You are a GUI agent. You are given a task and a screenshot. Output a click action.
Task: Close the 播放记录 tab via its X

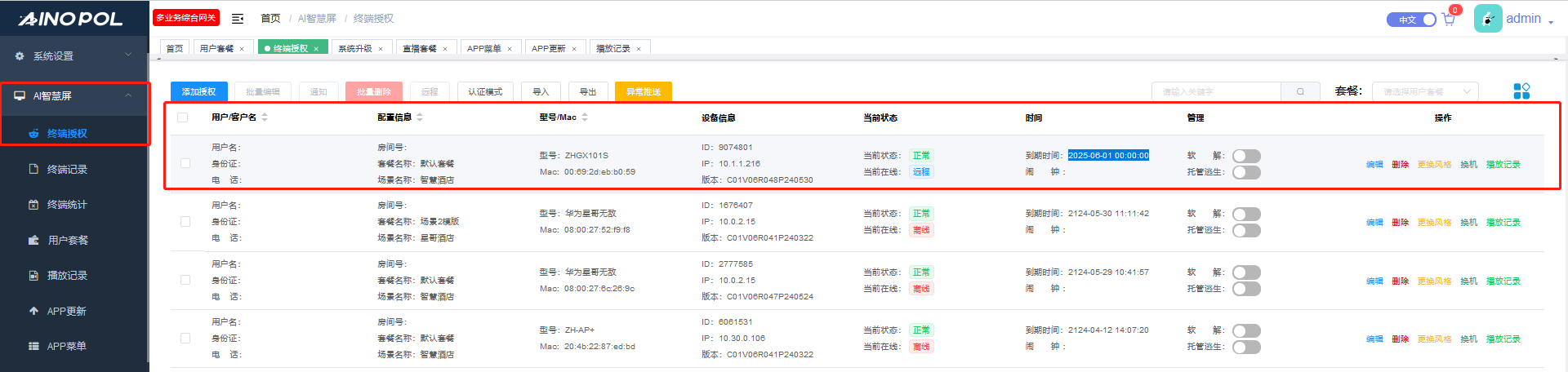[x=639, y=49]
